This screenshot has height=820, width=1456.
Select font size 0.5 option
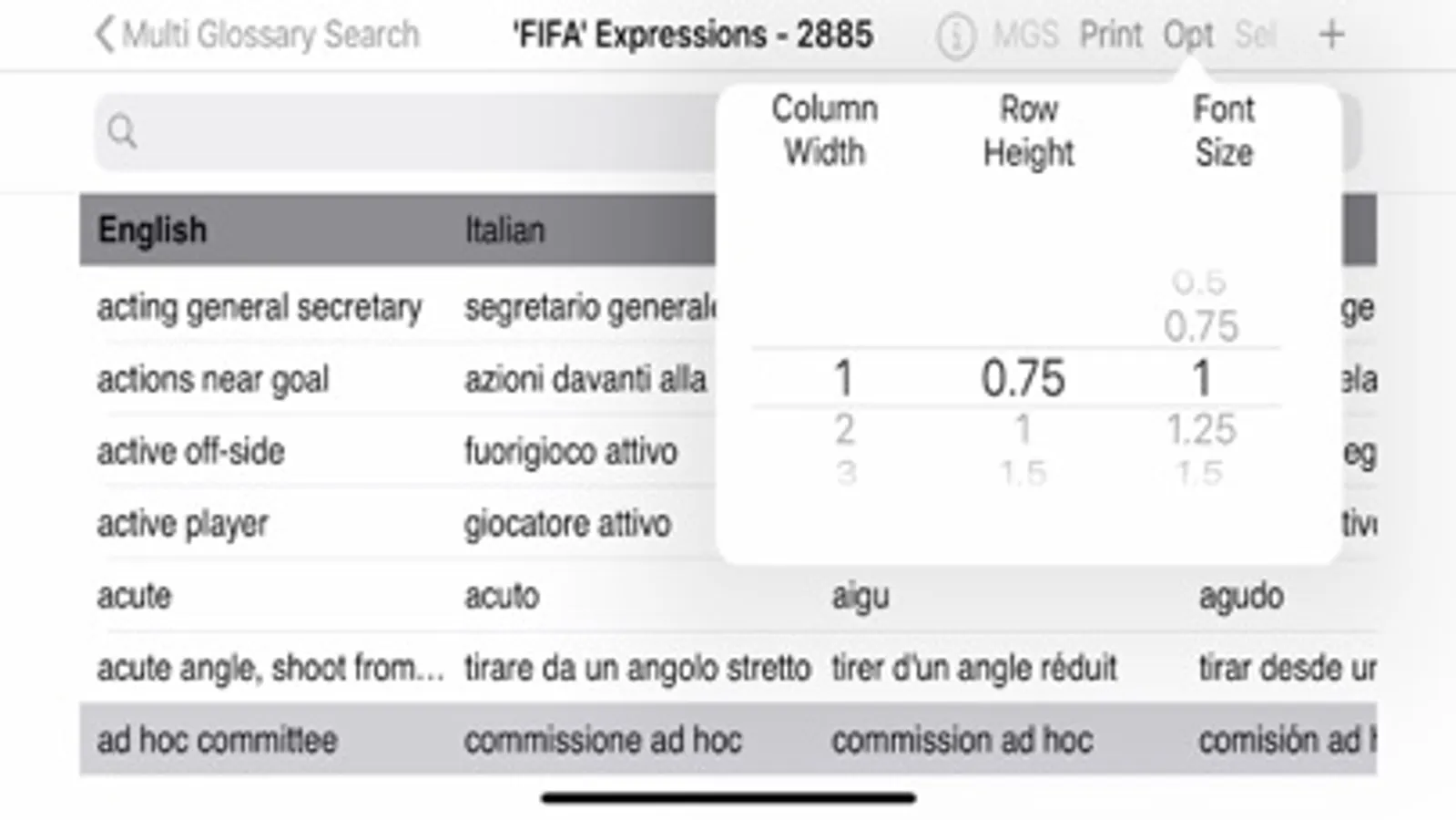pyautogui.click(x=1199, y=282)
